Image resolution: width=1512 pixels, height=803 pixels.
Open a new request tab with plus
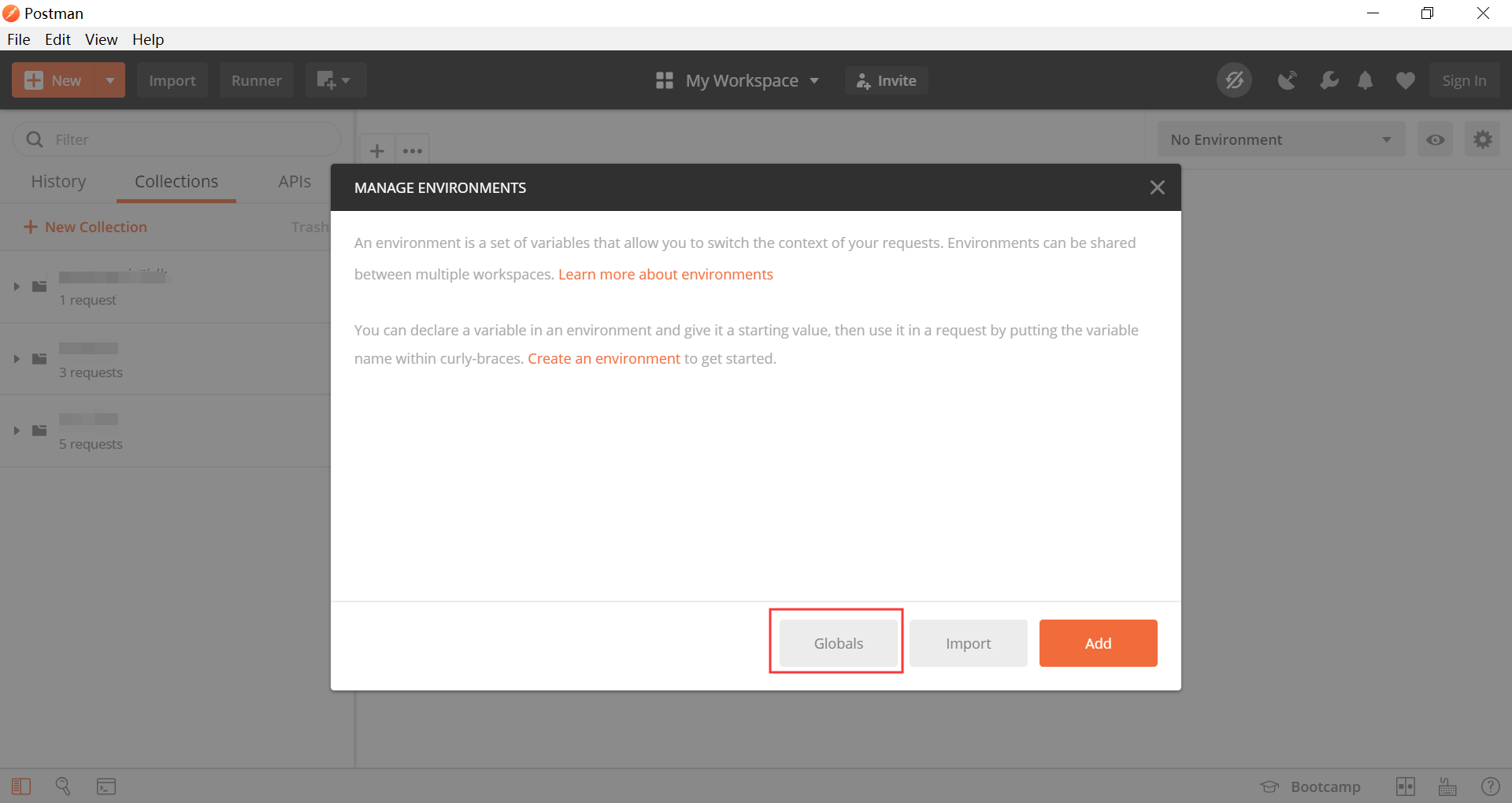tap(377, 150)
